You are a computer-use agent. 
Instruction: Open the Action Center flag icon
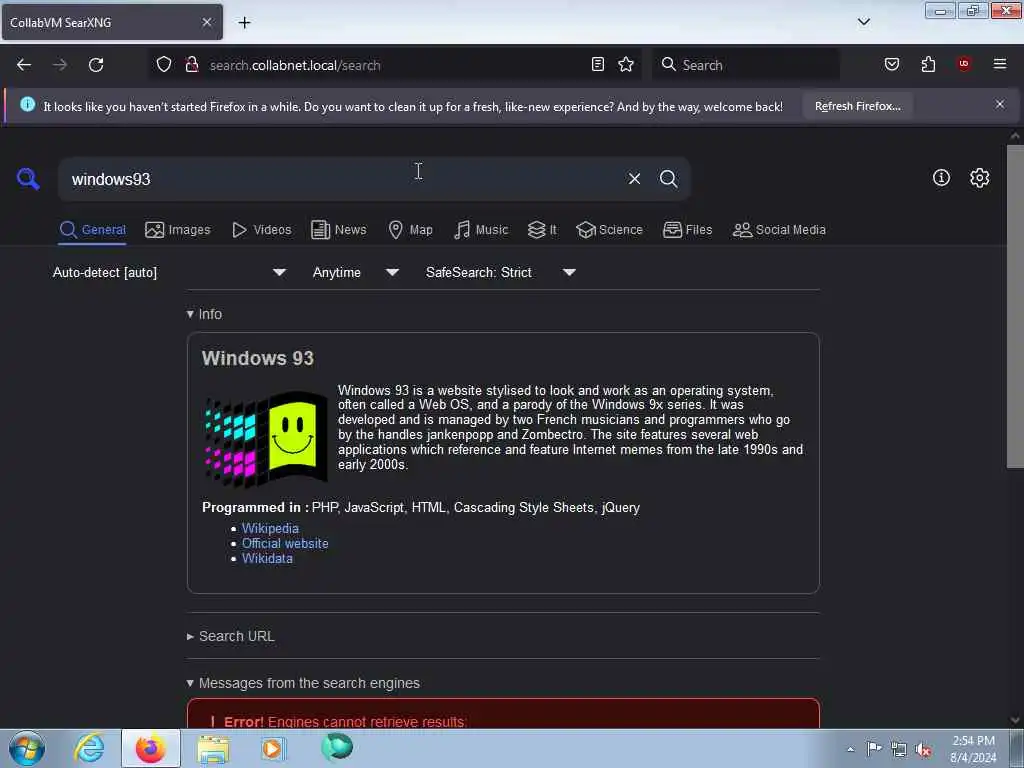click(874, 749)
